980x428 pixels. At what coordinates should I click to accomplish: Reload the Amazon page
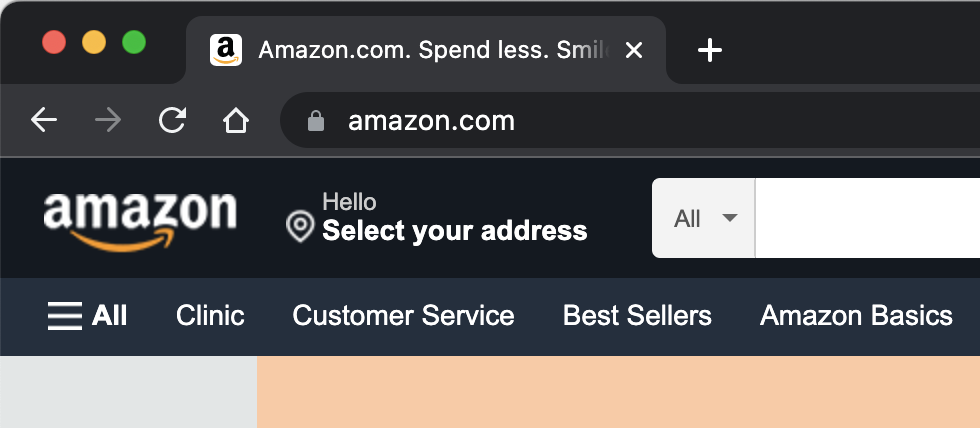(172, 120)
